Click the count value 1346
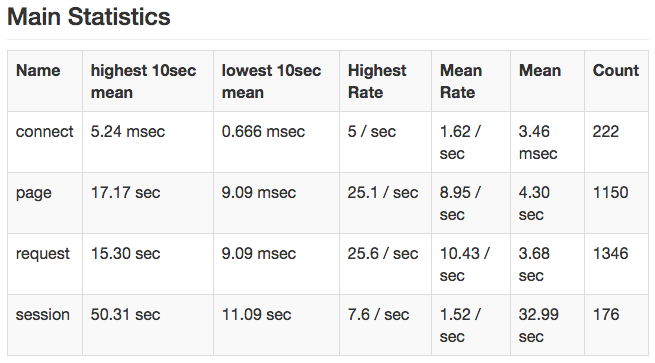The width and height of the screenshot is (655, 363). click(x=610, y=254)
